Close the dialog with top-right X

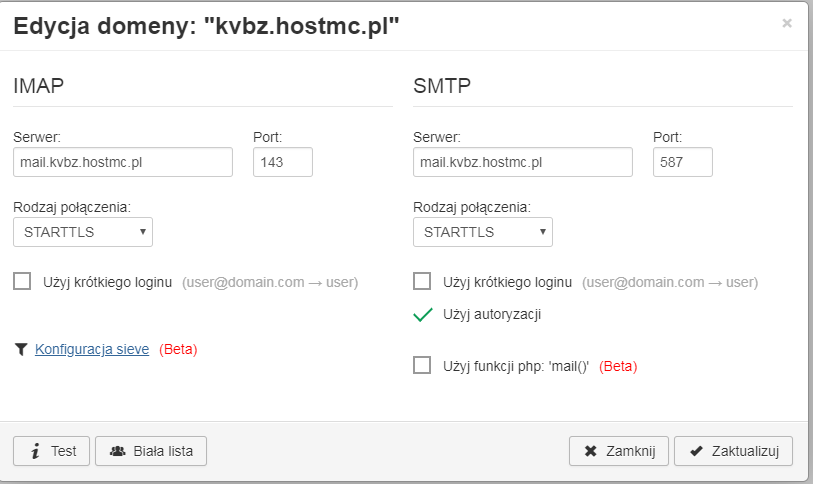[x=787, y=23]
